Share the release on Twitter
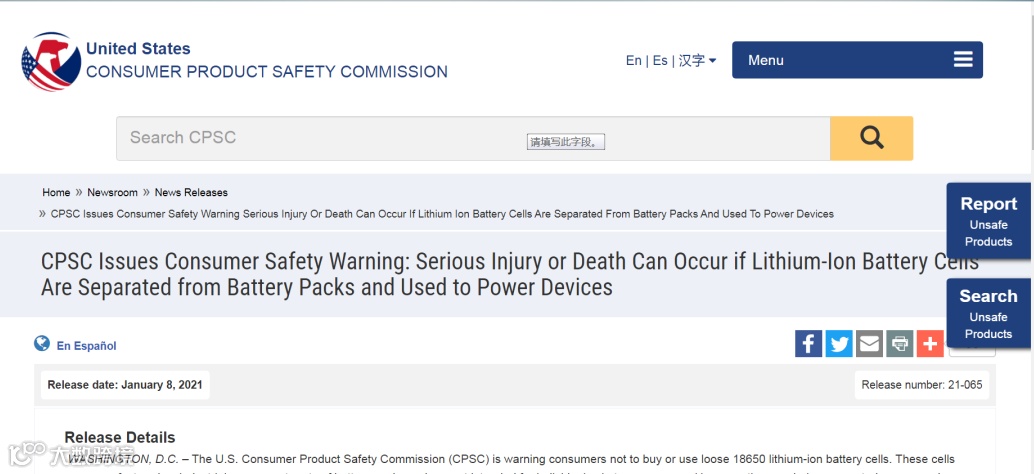 tap(839, 343)
